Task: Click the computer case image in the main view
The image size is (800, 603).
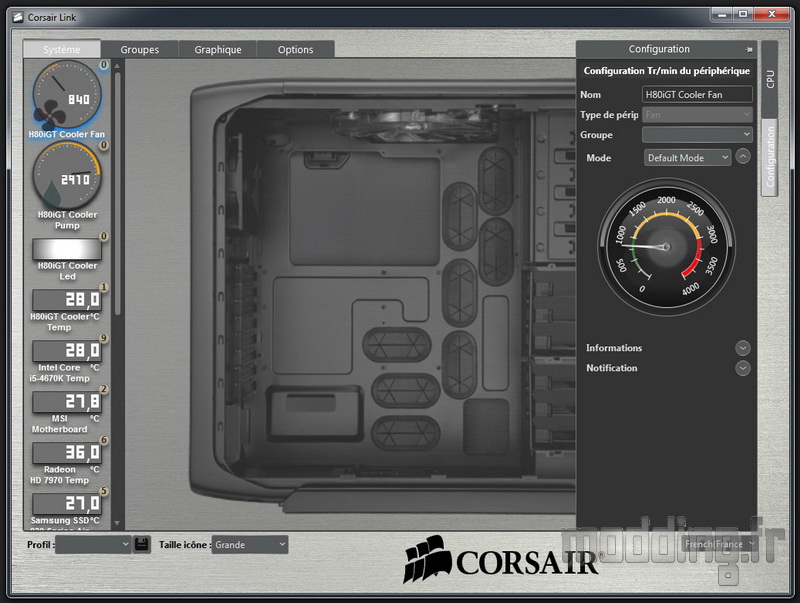Action: pos(383,295)
